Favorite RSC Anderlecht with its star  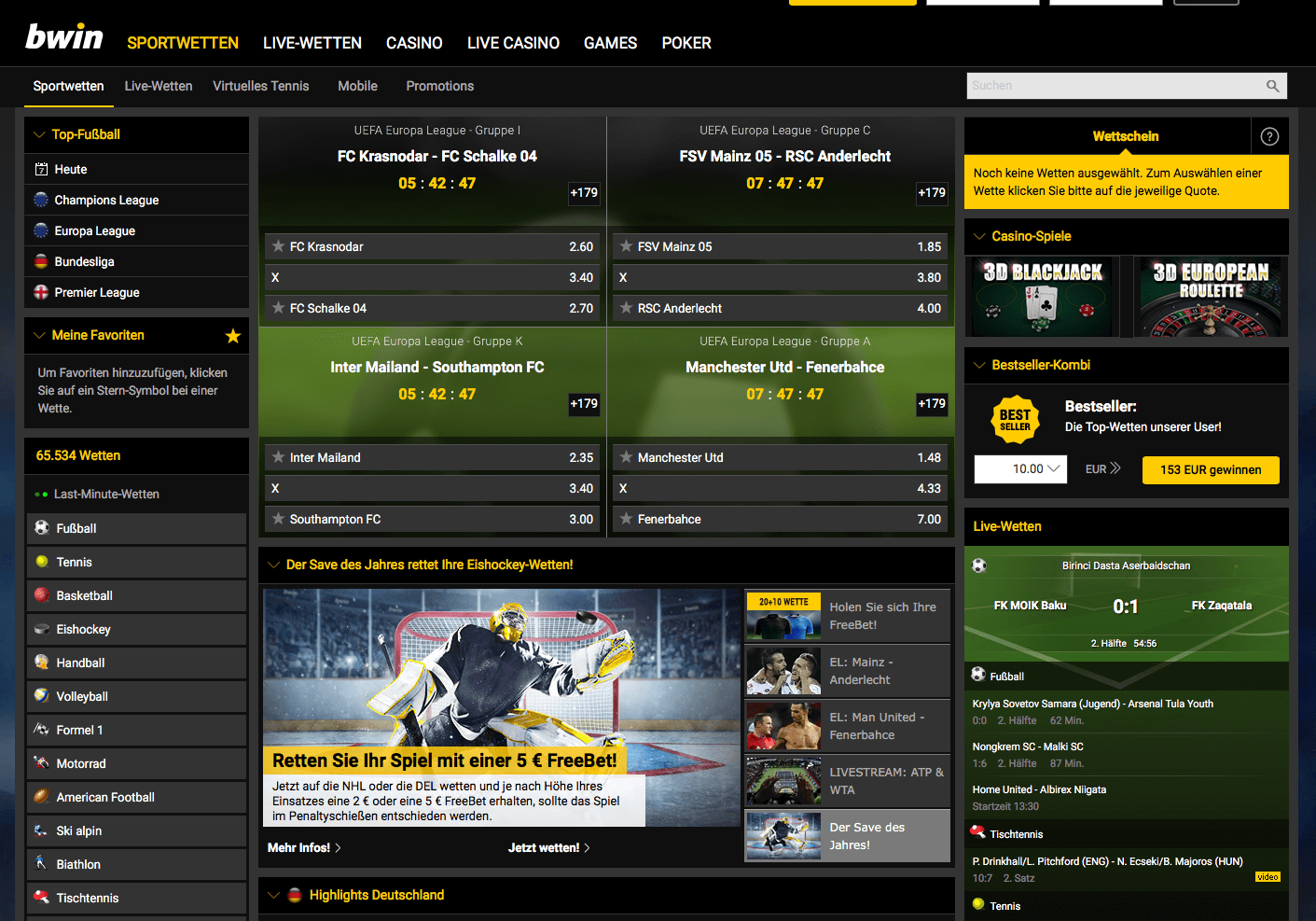[626, 308]
